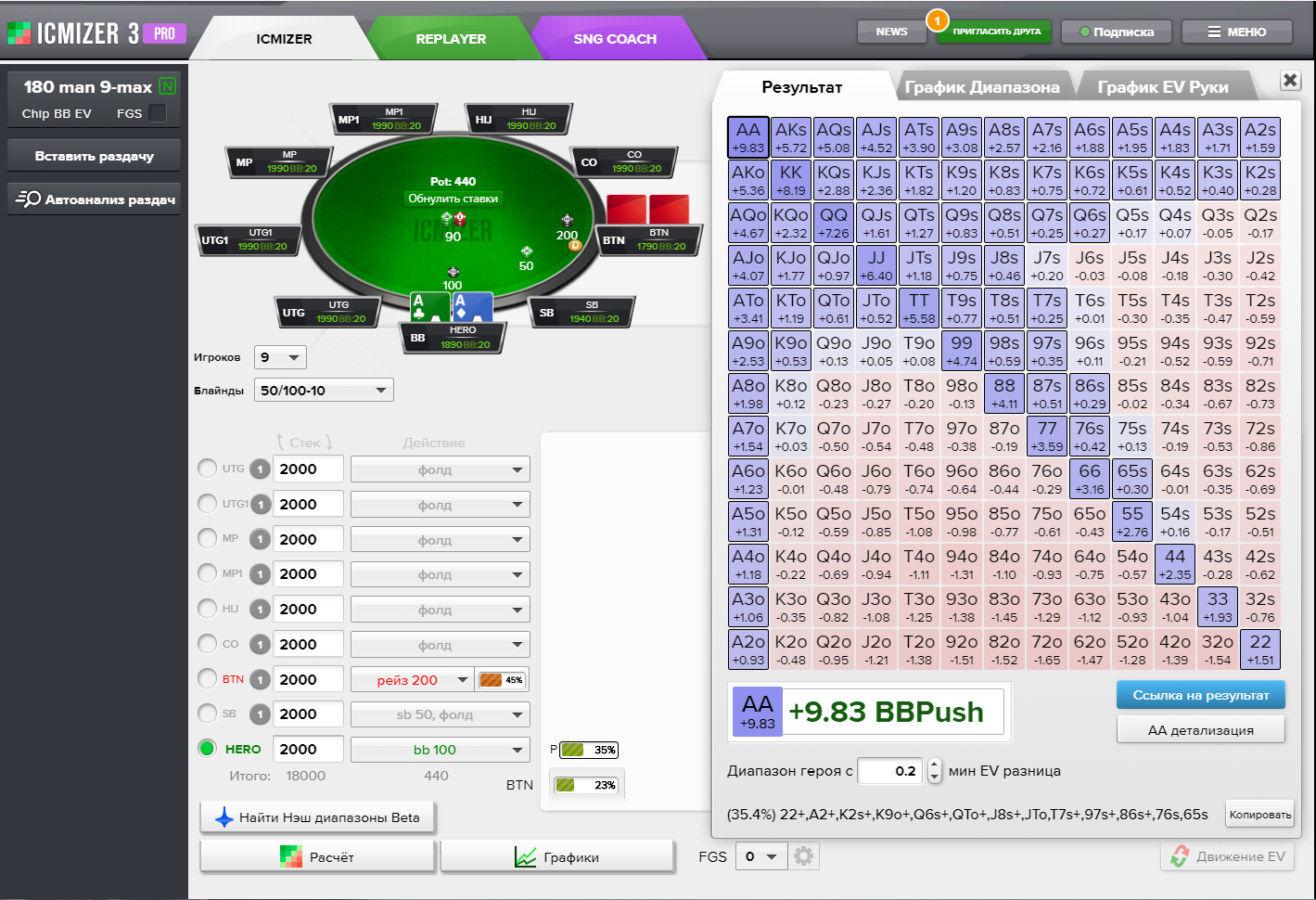Click the FGS settings gear icon
Screen dimensions: 1316x900
click(x=804, y=856)
